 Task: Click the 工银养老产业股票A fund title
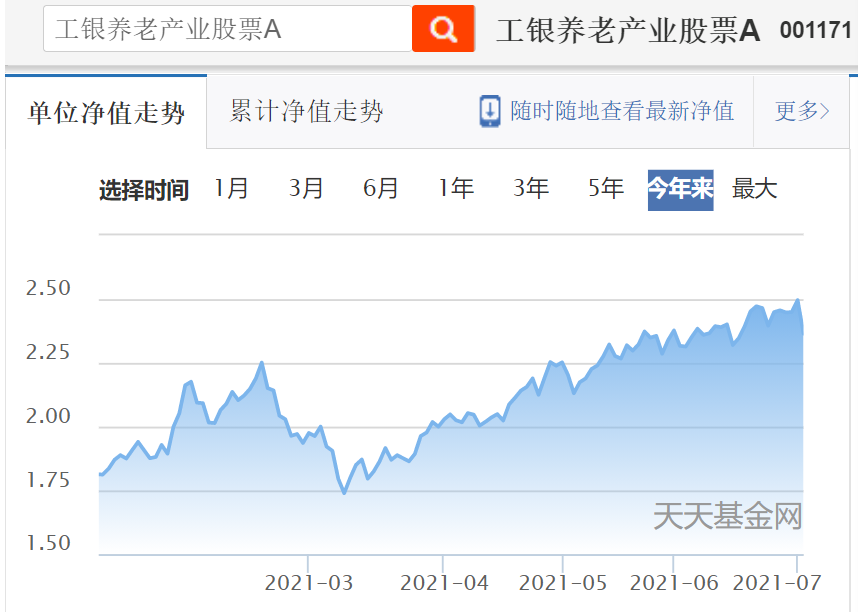click(628, 30)
